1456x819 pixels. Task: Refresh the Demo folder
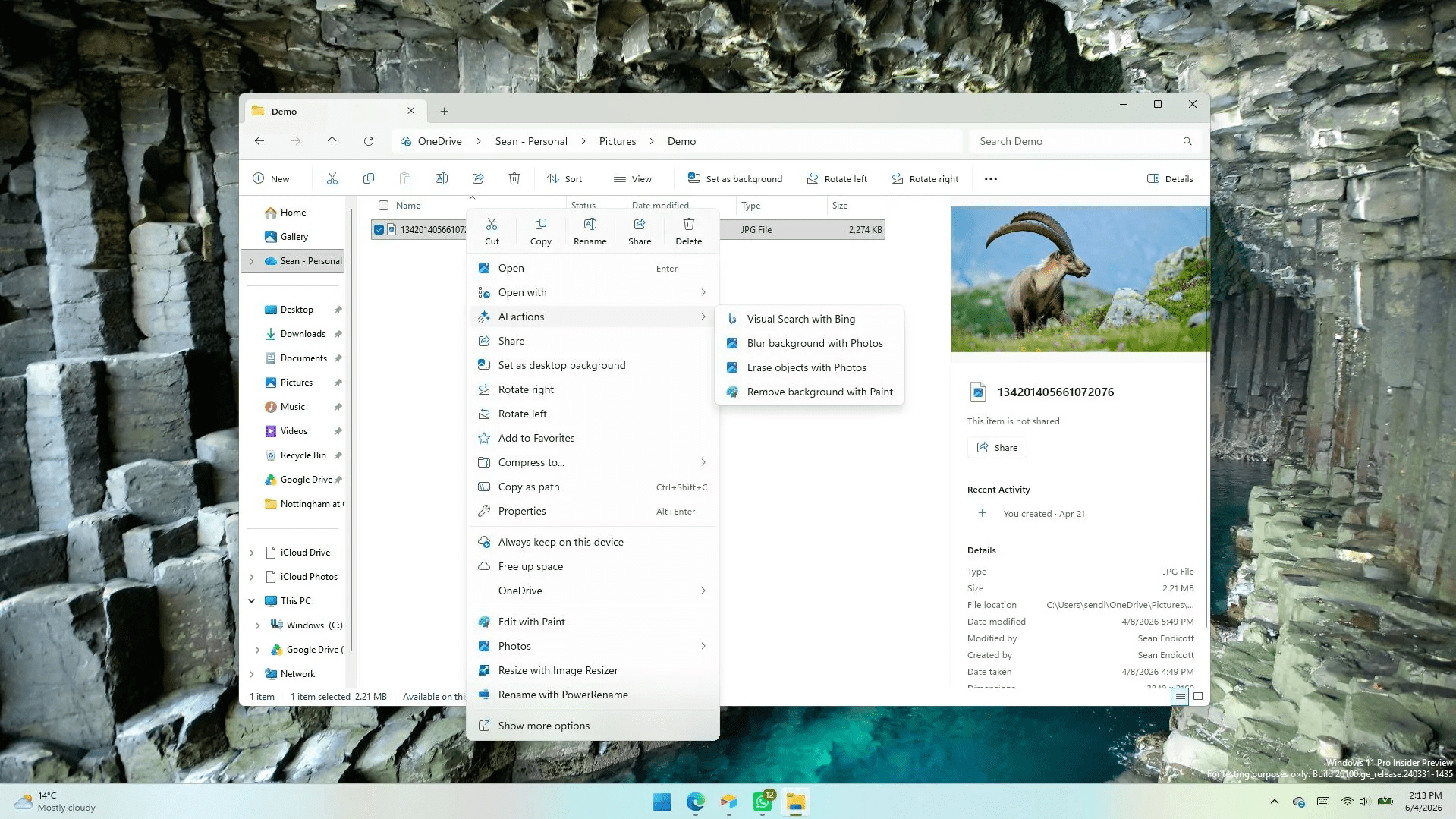[369, 141]
